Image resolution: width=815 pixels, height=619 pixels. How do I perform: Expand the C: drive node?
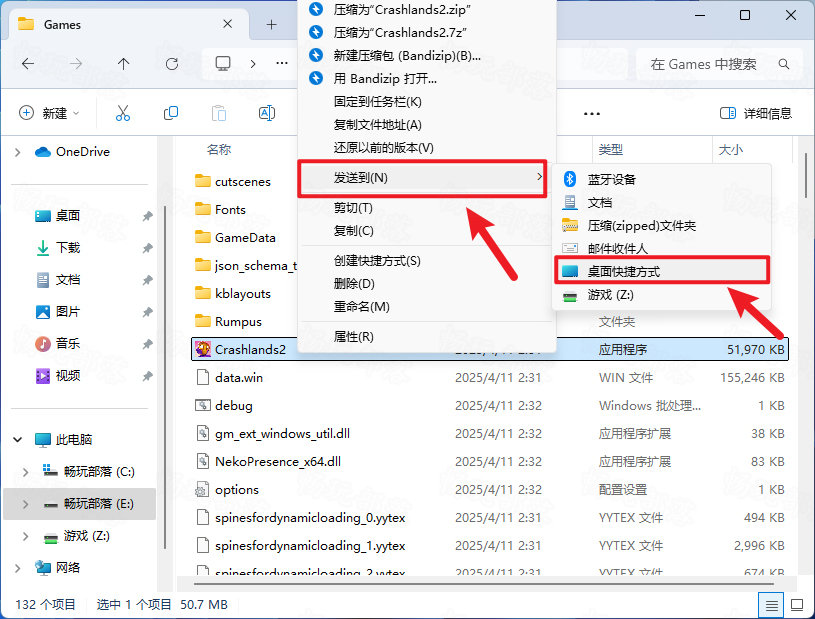pos(25,472)
